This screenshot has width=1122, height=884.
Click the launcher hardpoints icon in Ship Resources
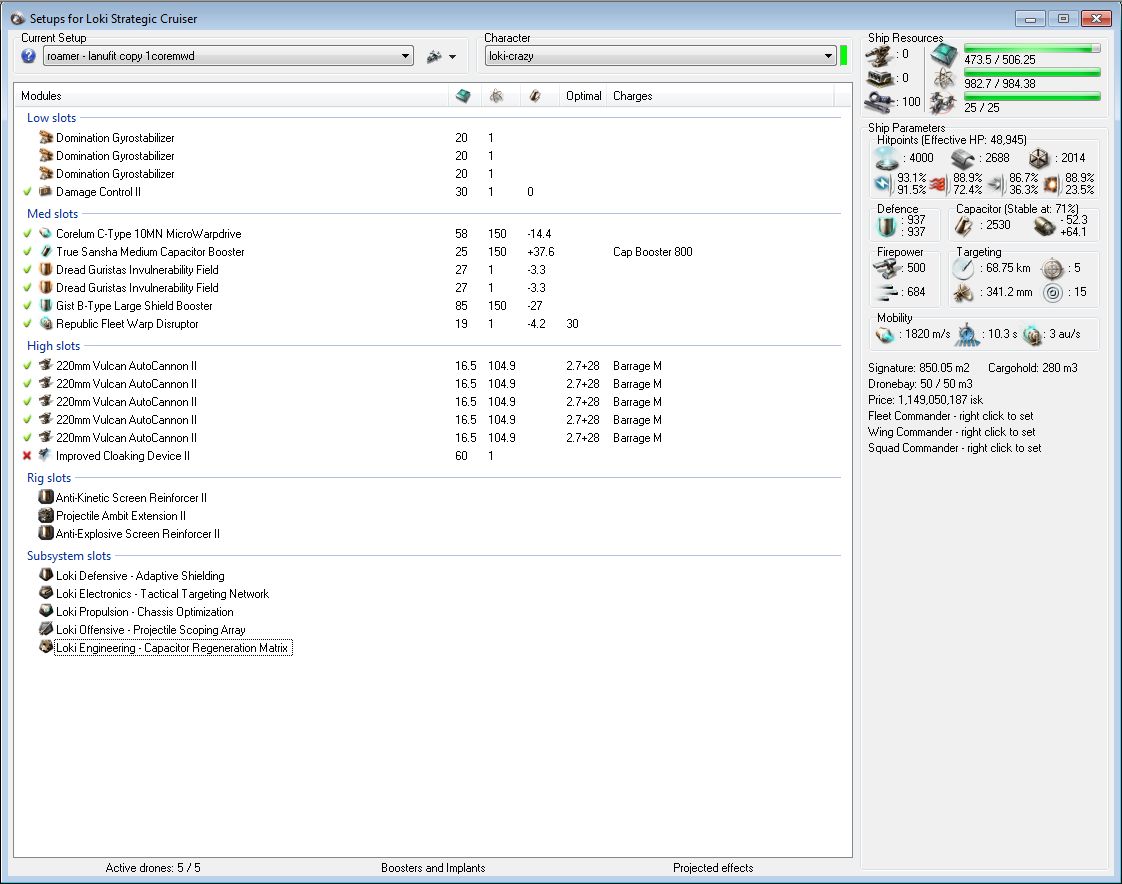point(879,78)
